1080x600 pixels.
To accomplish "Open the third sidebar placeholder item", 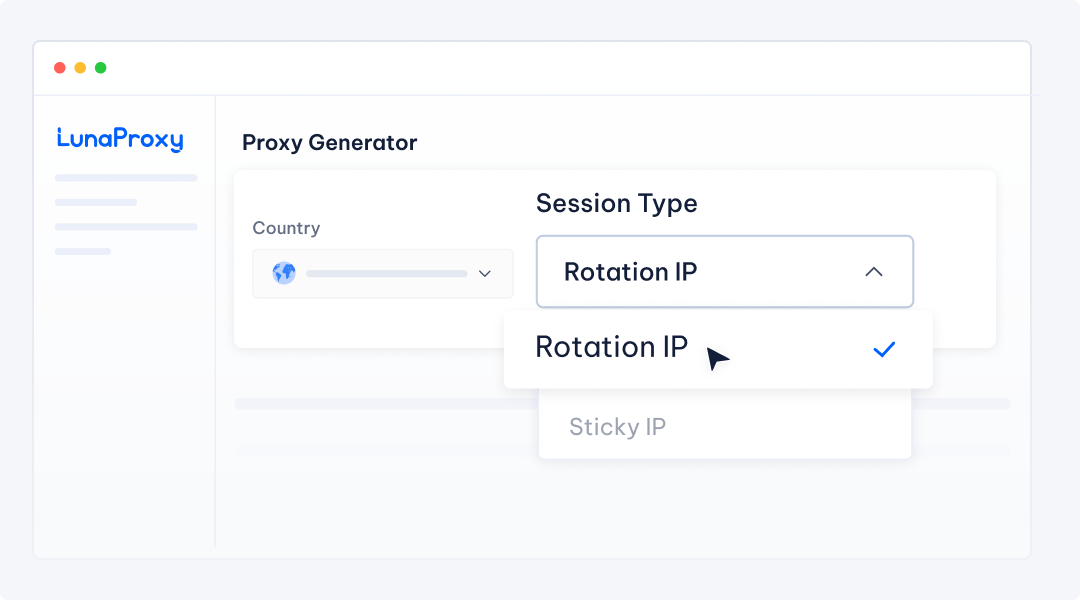I will tap(126, 227).
